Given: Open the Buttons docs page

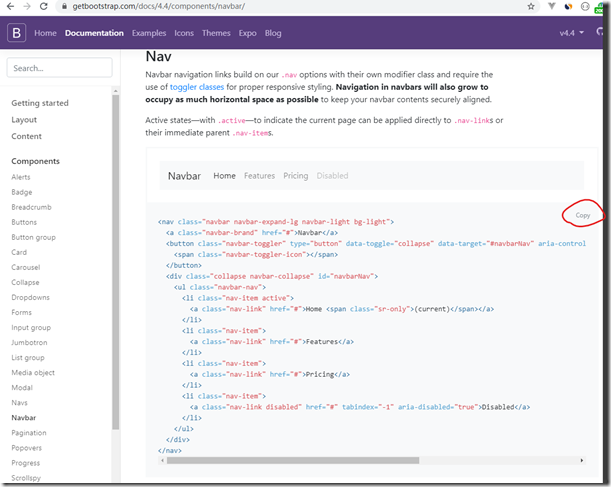Looking at the screenshot, I should click(x=24, y=222).
